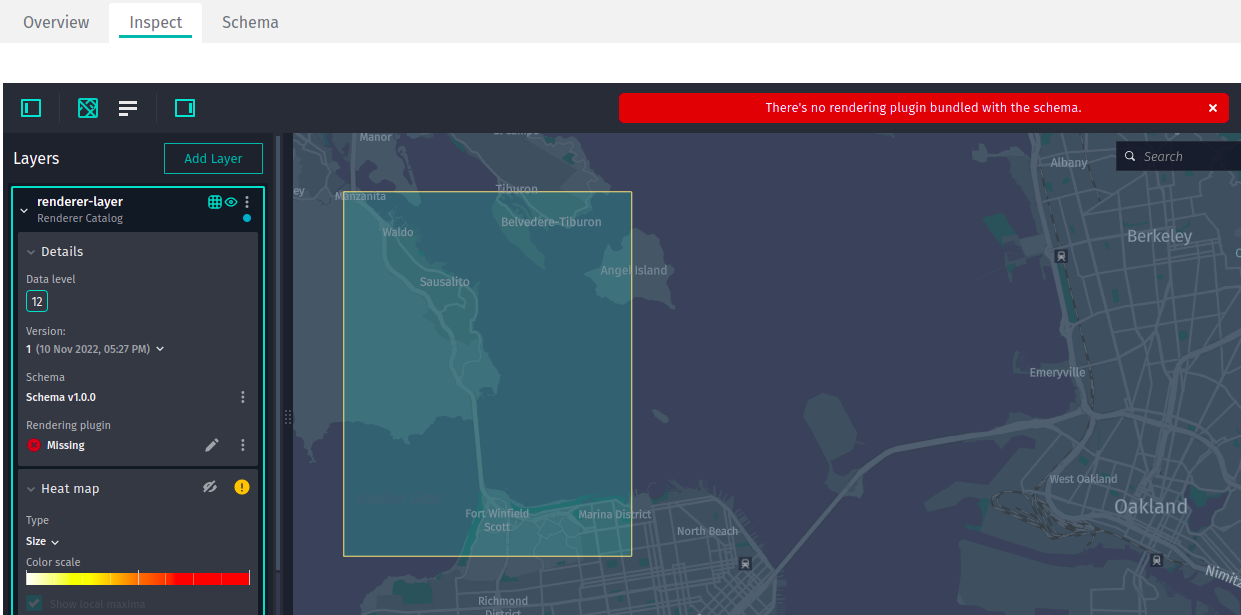Collapse the Details section

click(x=31, y=252)
